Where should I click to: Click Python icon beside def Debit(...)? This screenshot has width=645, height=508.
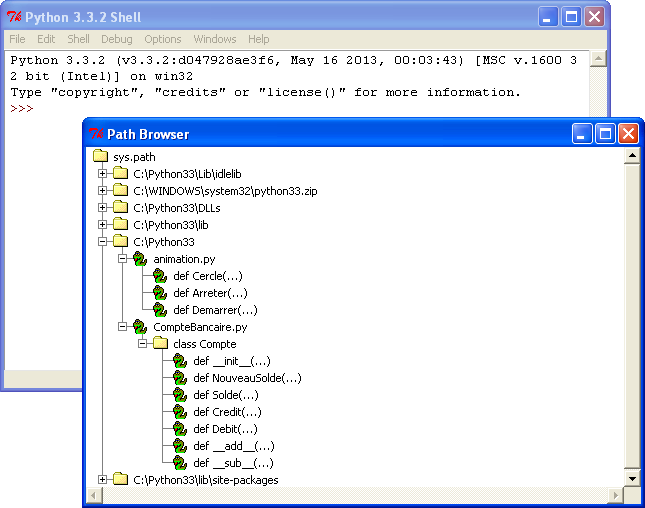click(x=180, y=429)
